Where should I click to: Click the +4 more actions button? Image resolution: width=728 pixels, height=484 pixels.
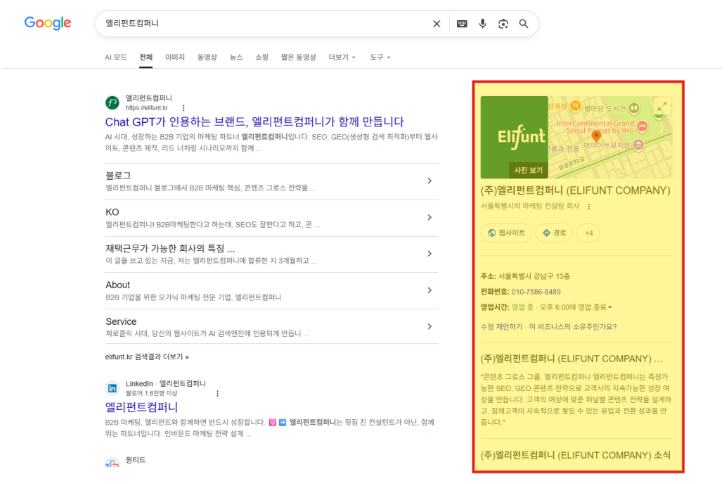pos(589,233)
